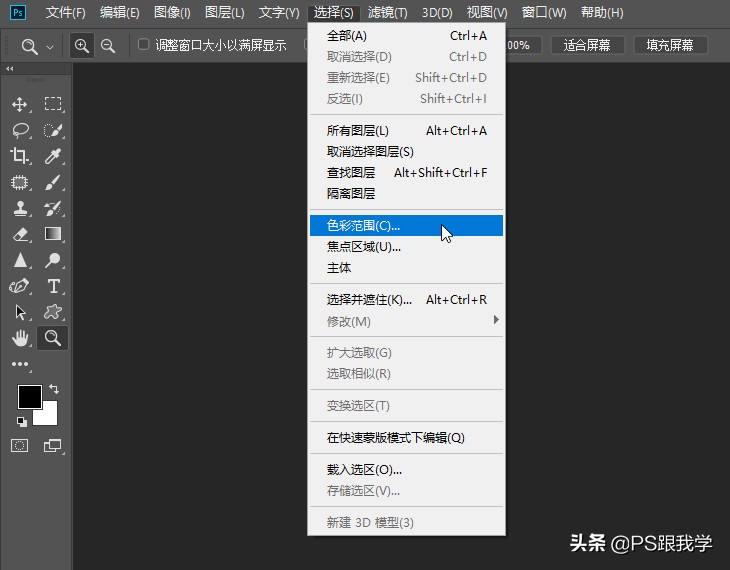The image size is (730, 570).
Task: Choose 全部(A) select all entry
Action: [x=406, y=36]
